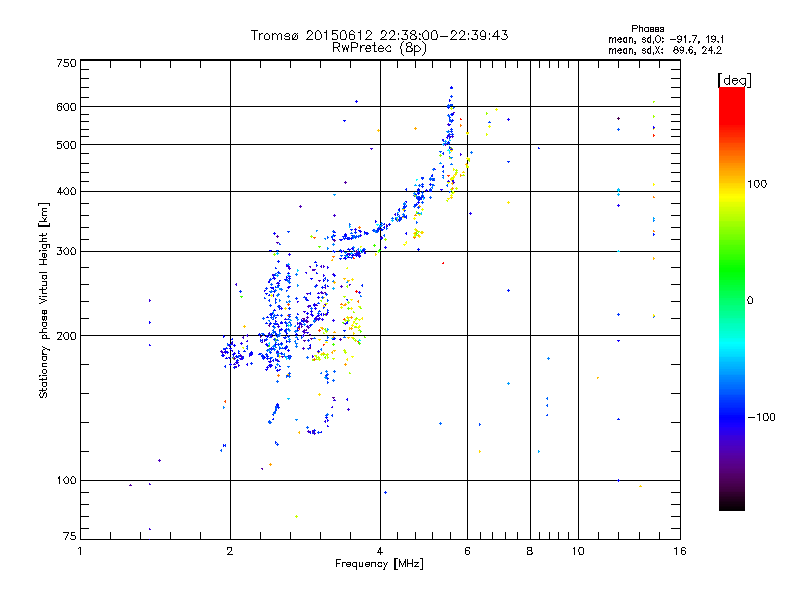Screen dimensions: 800x600
Task: Click the y-axis tick label '500'
Action: pyautogui.click(x=66, y=145)
